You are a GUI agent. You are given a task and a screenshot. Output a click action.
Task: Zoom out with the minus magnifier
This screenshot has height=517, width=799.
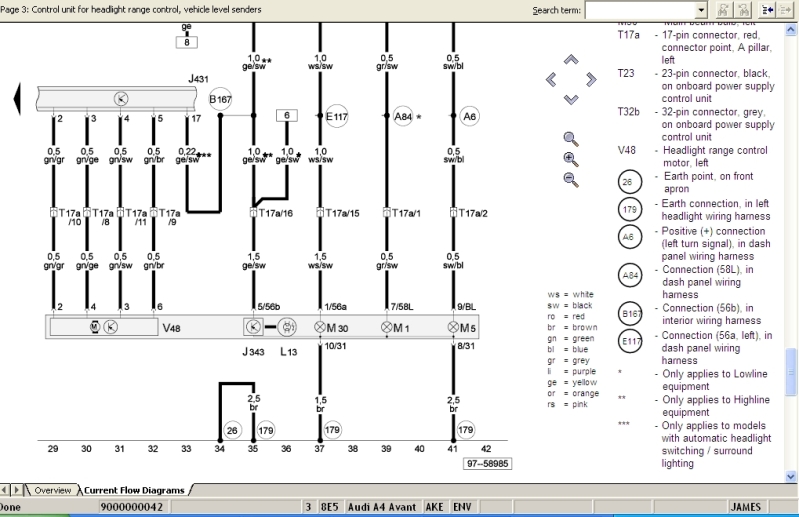pyautogui.click(x=571, y=178)
